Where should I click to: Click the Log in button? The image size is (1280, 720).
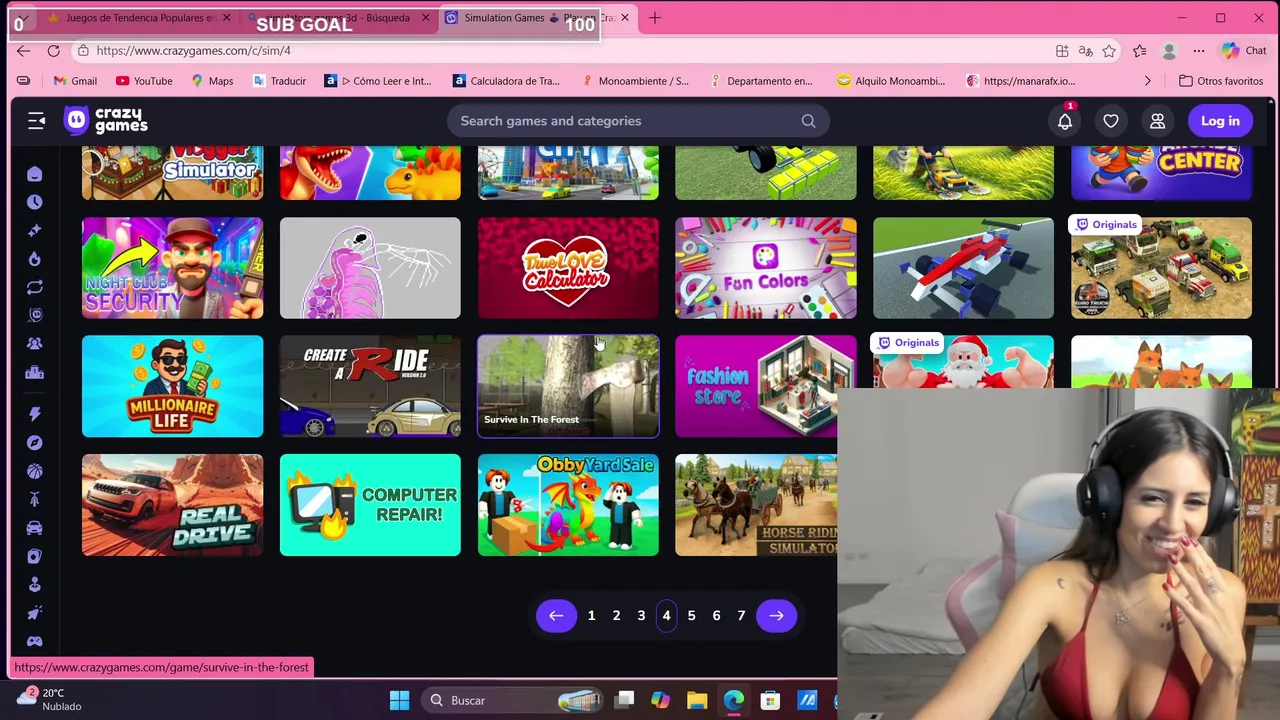pos(1220,121)
